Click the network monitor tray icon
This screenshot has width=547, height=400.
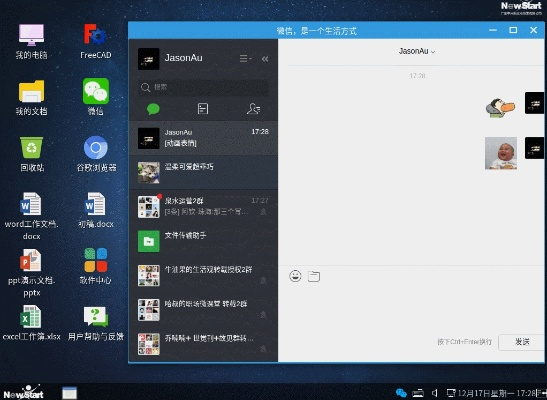[x=451, y=393]
